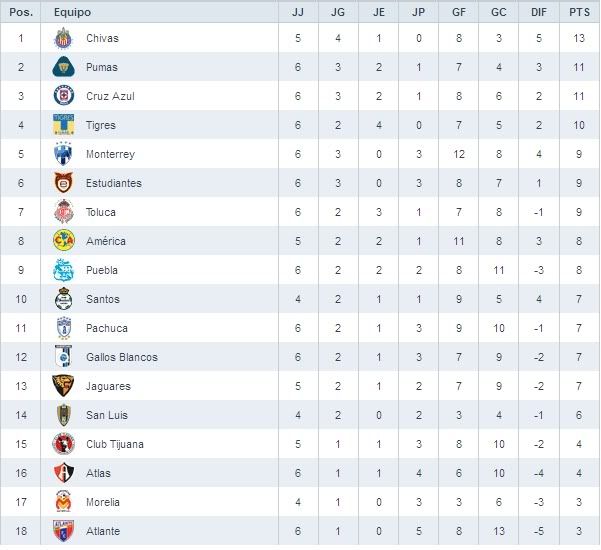
Task: Sort table by PTS column header
Action: tap(579, 12)
